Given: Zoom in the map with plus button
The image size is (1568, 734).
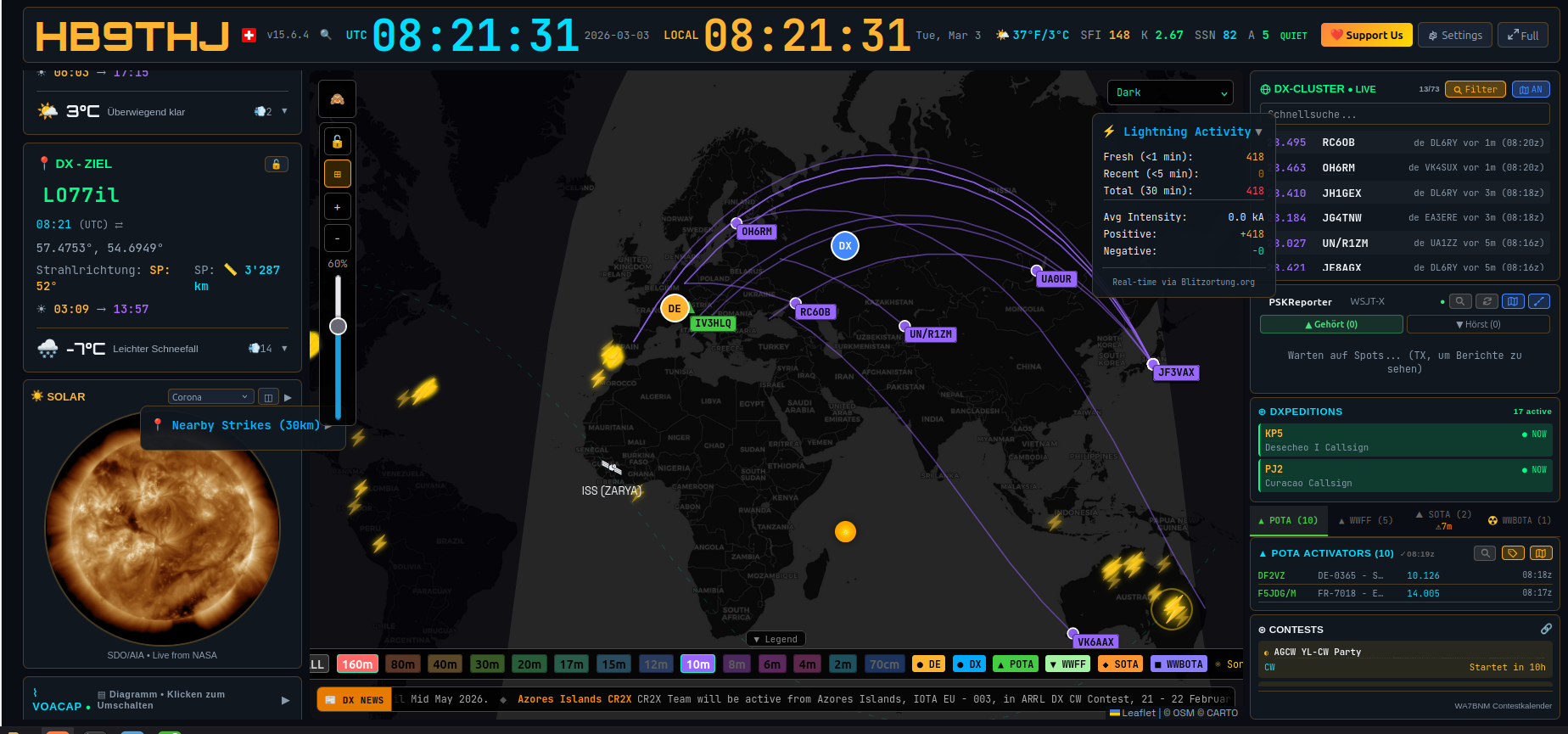Looking at the screenshot, I should pos(337,207).
